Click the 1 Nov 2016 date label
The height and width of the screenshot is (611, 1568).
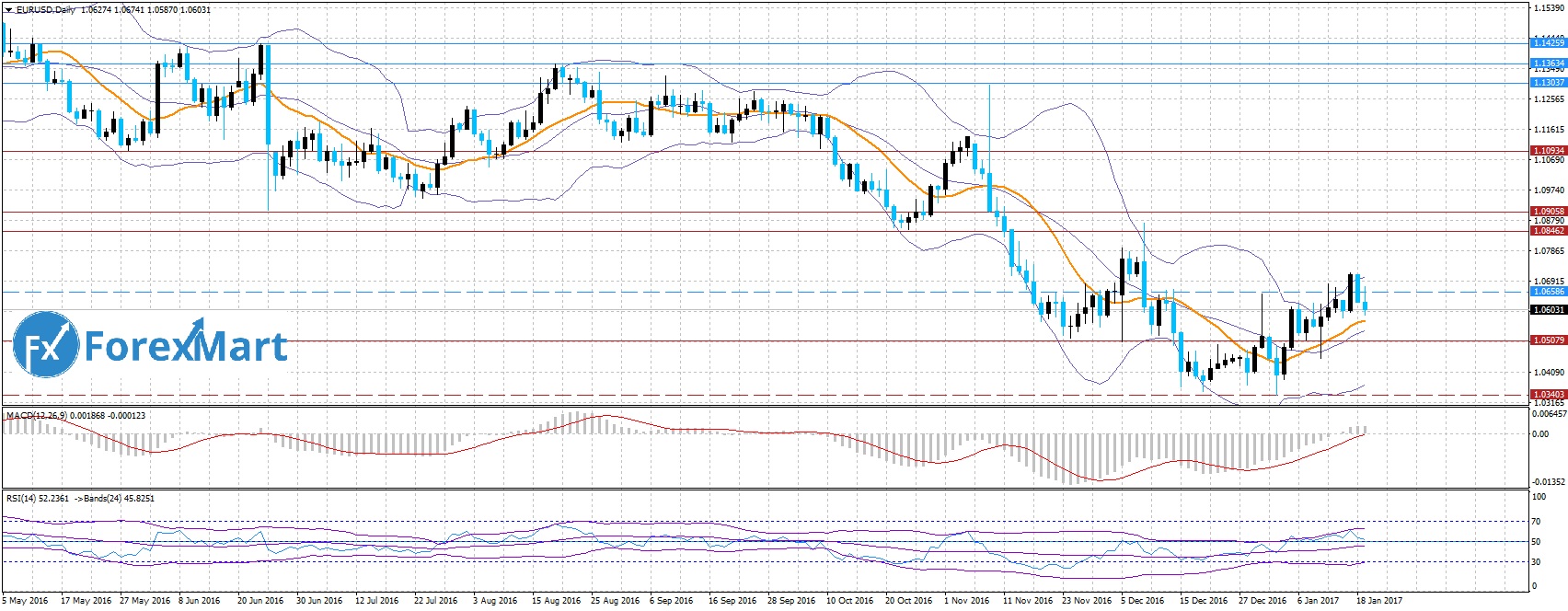966,601
